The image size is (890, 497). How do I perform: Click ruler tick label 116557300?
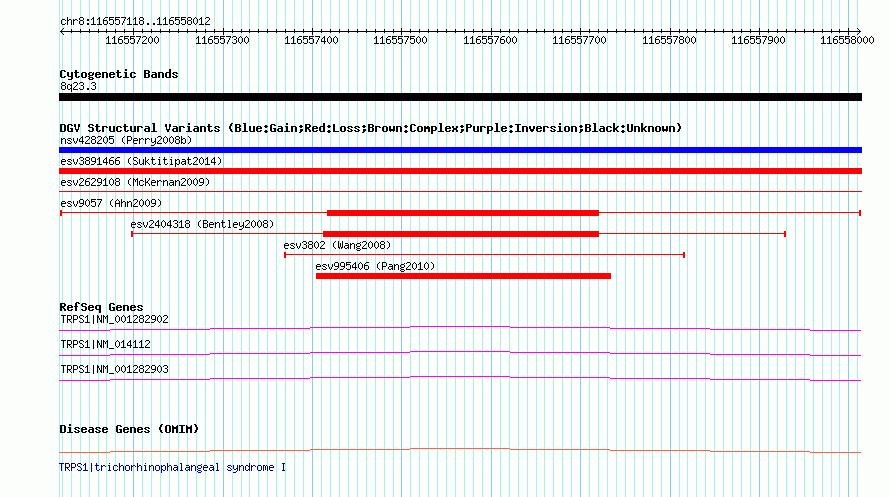(x=222, y=40)
